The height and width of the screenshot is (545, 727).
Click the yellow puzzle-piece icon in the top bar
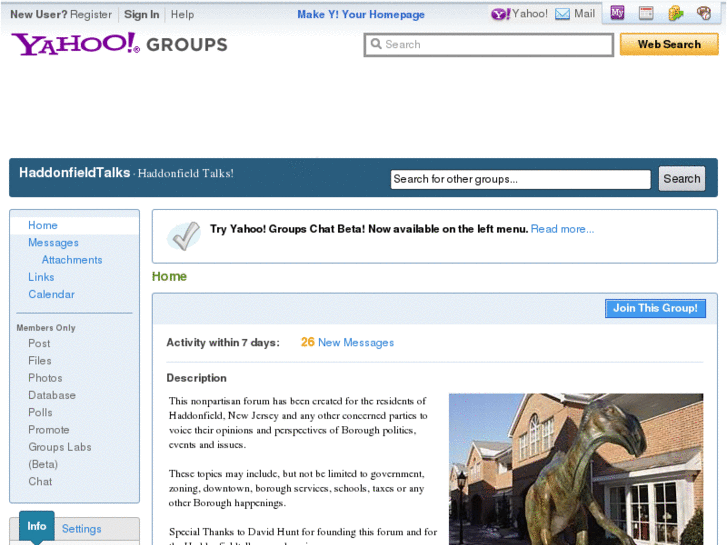(x=676, y=13)
